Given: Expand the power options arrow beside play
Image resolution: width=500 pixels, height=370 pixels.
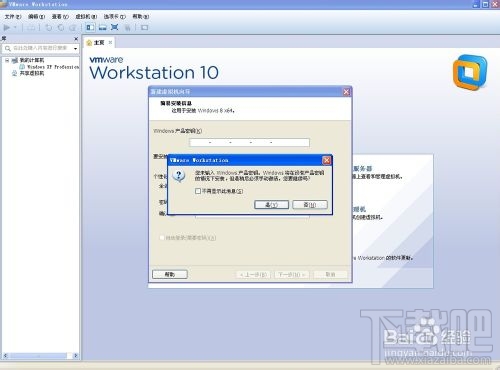Looking at the screenshot, I should click(15, 28).
